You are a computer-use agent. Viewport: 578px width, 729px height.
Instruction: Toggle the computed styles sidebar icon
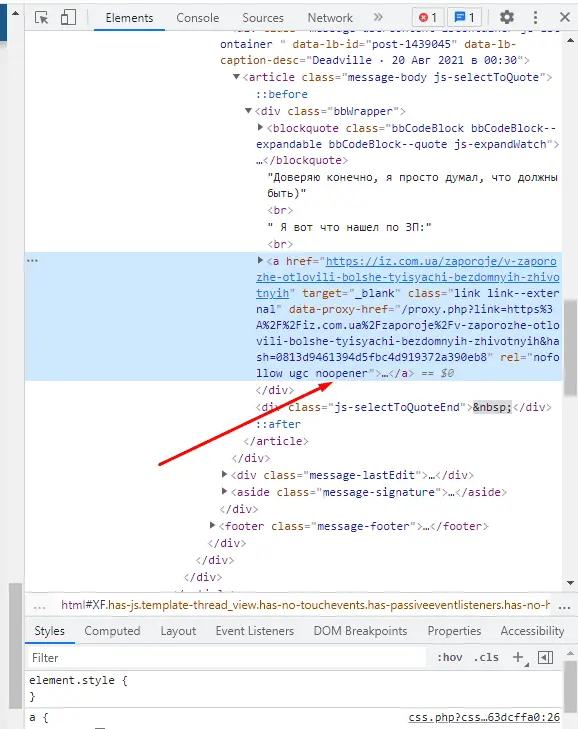pyautogui.click(x=545, y=657)
